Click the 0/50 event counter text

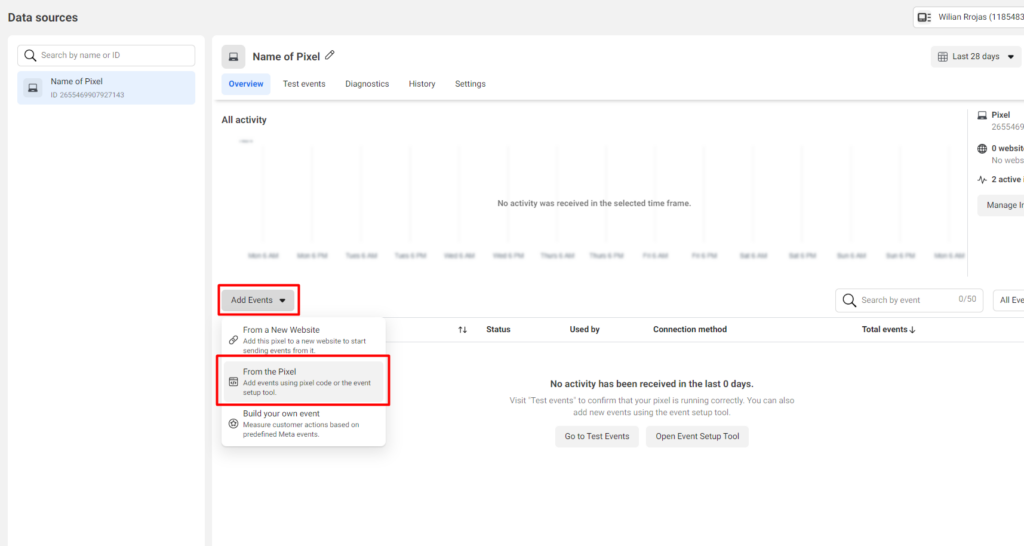tap(967, 299)
